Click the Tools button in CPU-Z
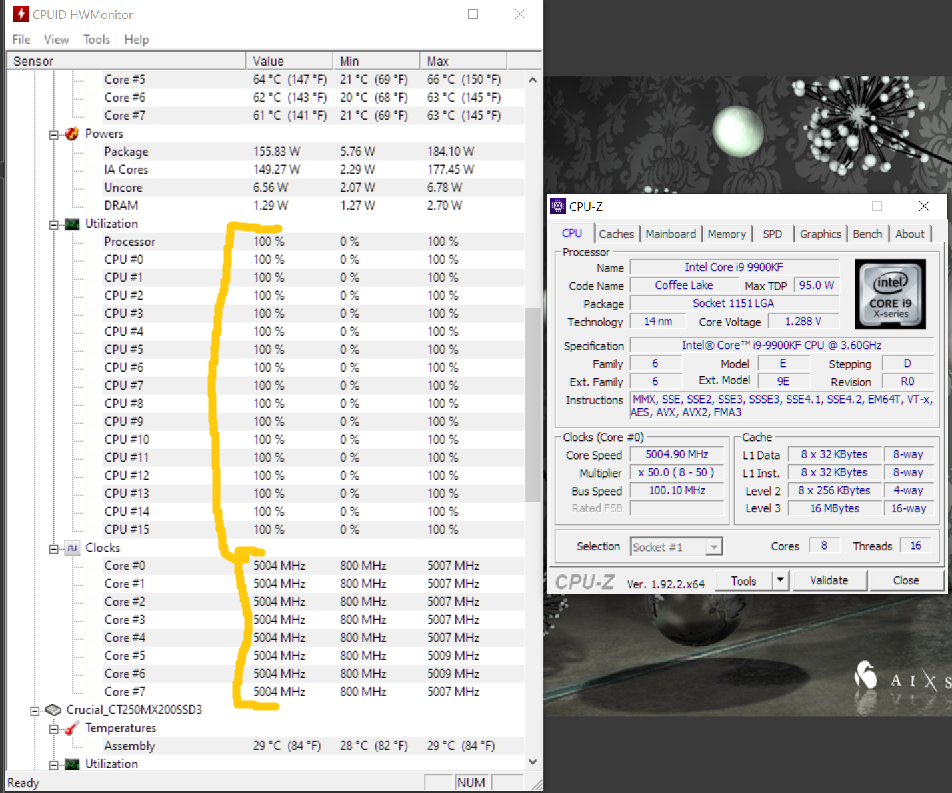Image resolution: width=952 pixels, height=793 pixels. [744, 580]
